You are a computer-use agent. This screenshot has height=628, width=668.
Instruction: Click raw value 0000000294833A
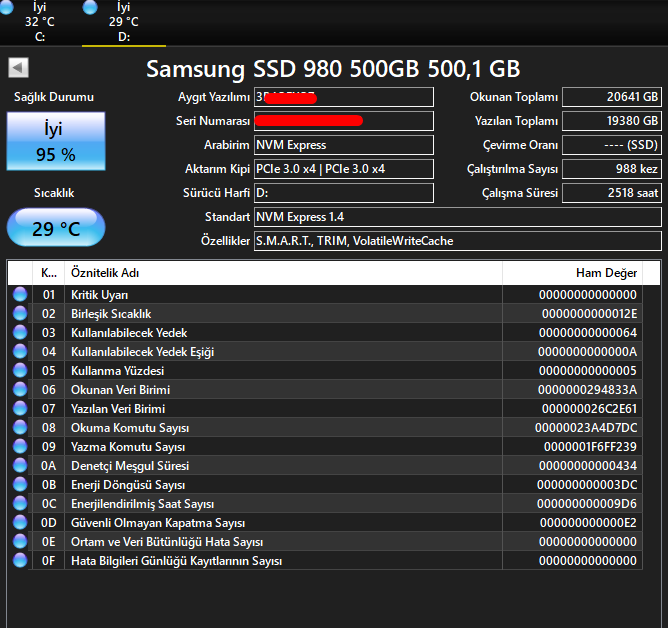point(587,390)
